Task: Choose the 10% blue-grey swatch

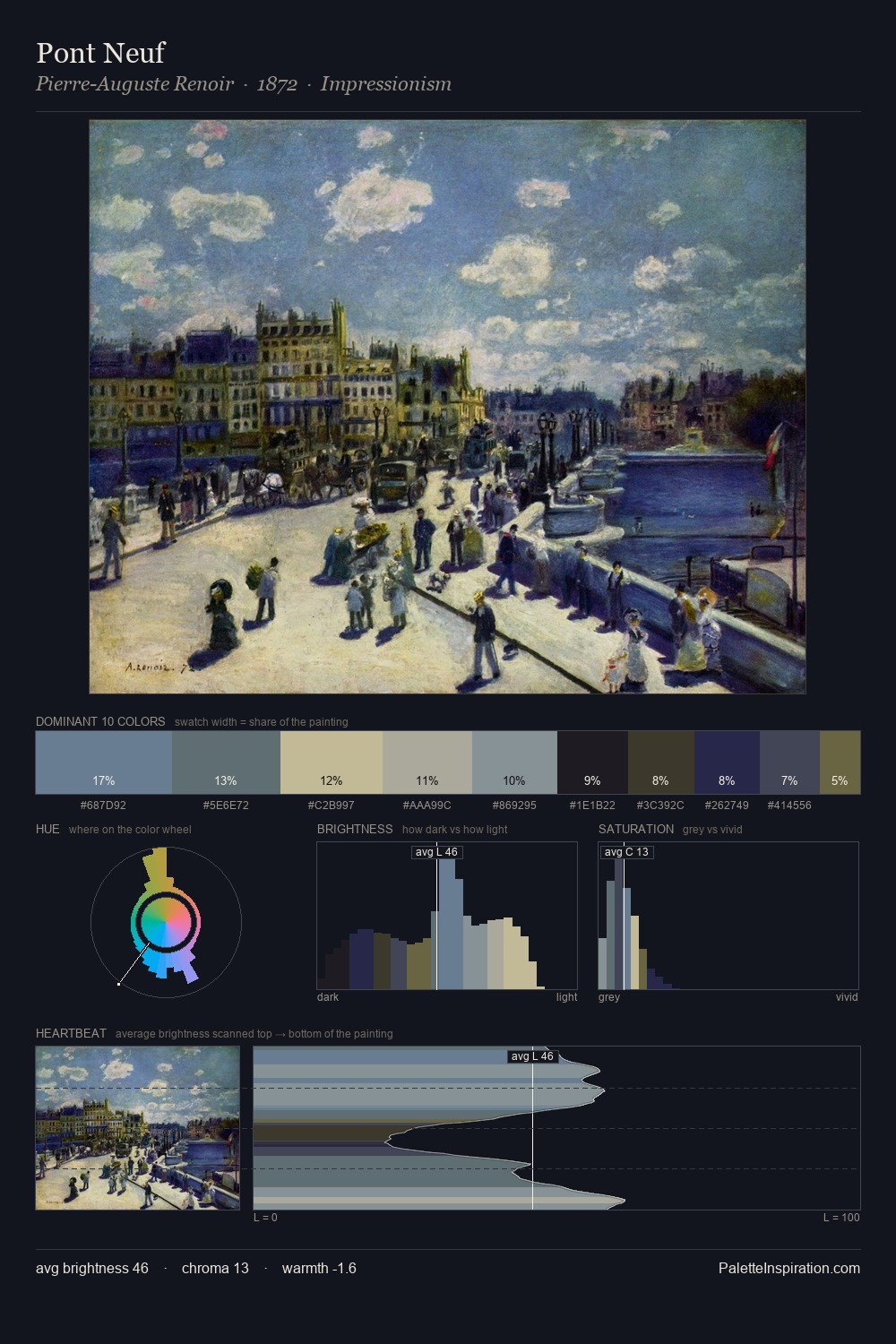Action: [514, 762]
